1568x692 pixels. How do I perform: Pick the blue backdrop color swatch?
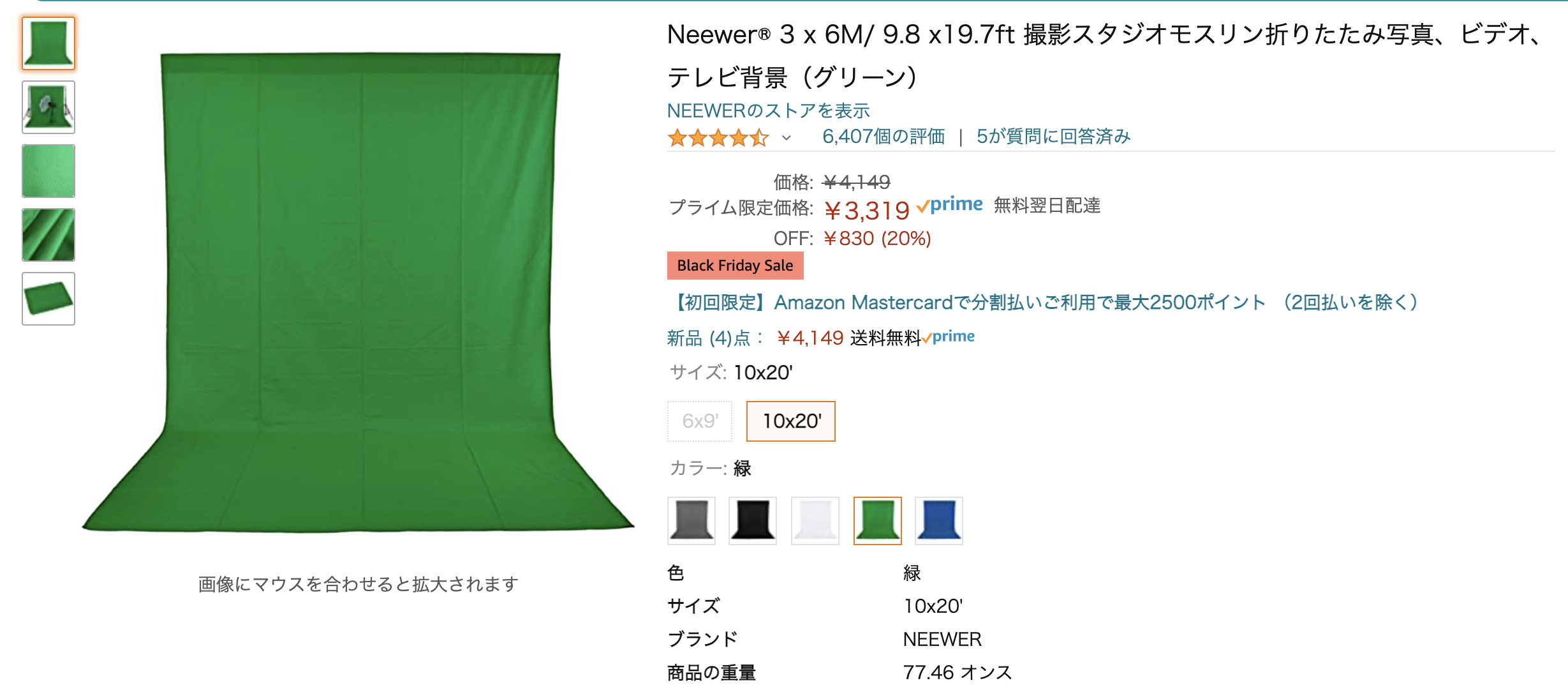pyautogui.click(x=939, y=521)
